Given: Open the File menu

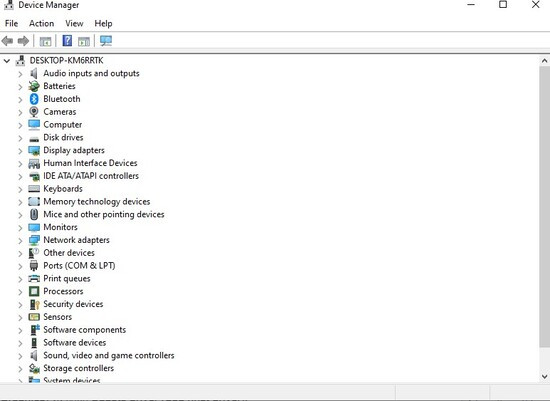Looking at the screenshot, I should tap(12, 24).
